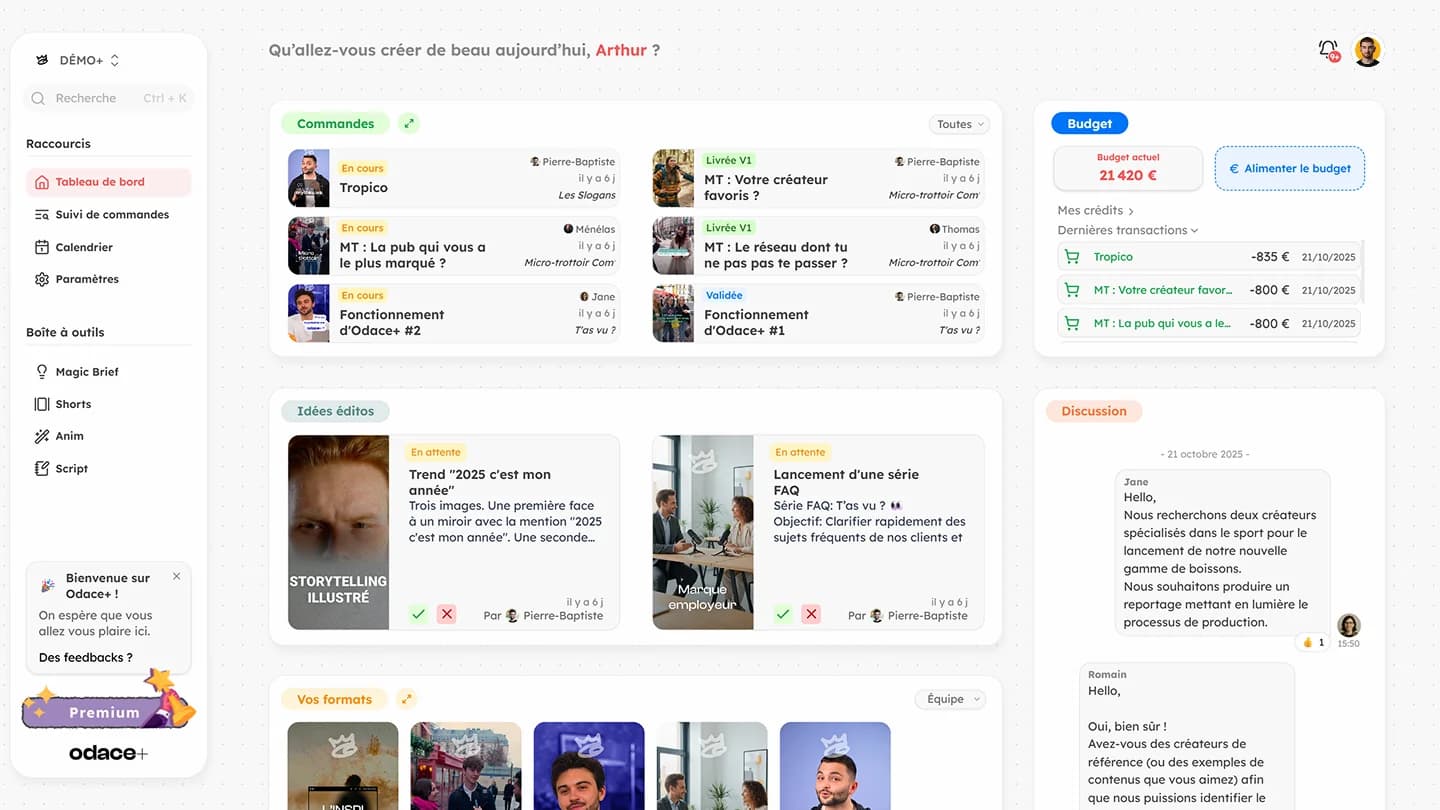This screenshot has width=1440, height=810.
Task: Click thumbs-up reaction on Jane's message
Action: tap(1313, 642)
